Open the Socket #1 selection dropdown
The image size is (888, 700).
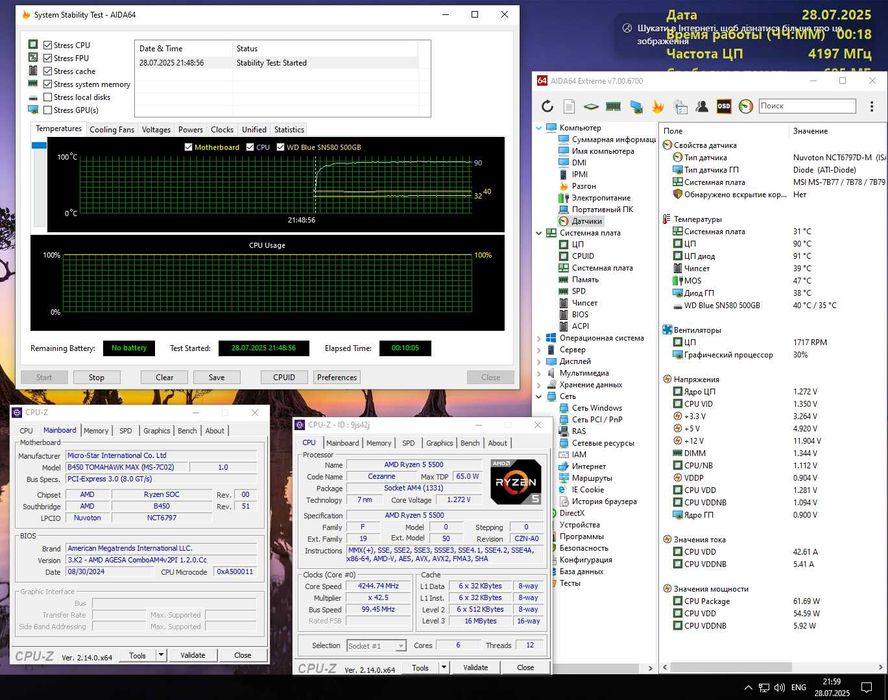click(376, 646)
